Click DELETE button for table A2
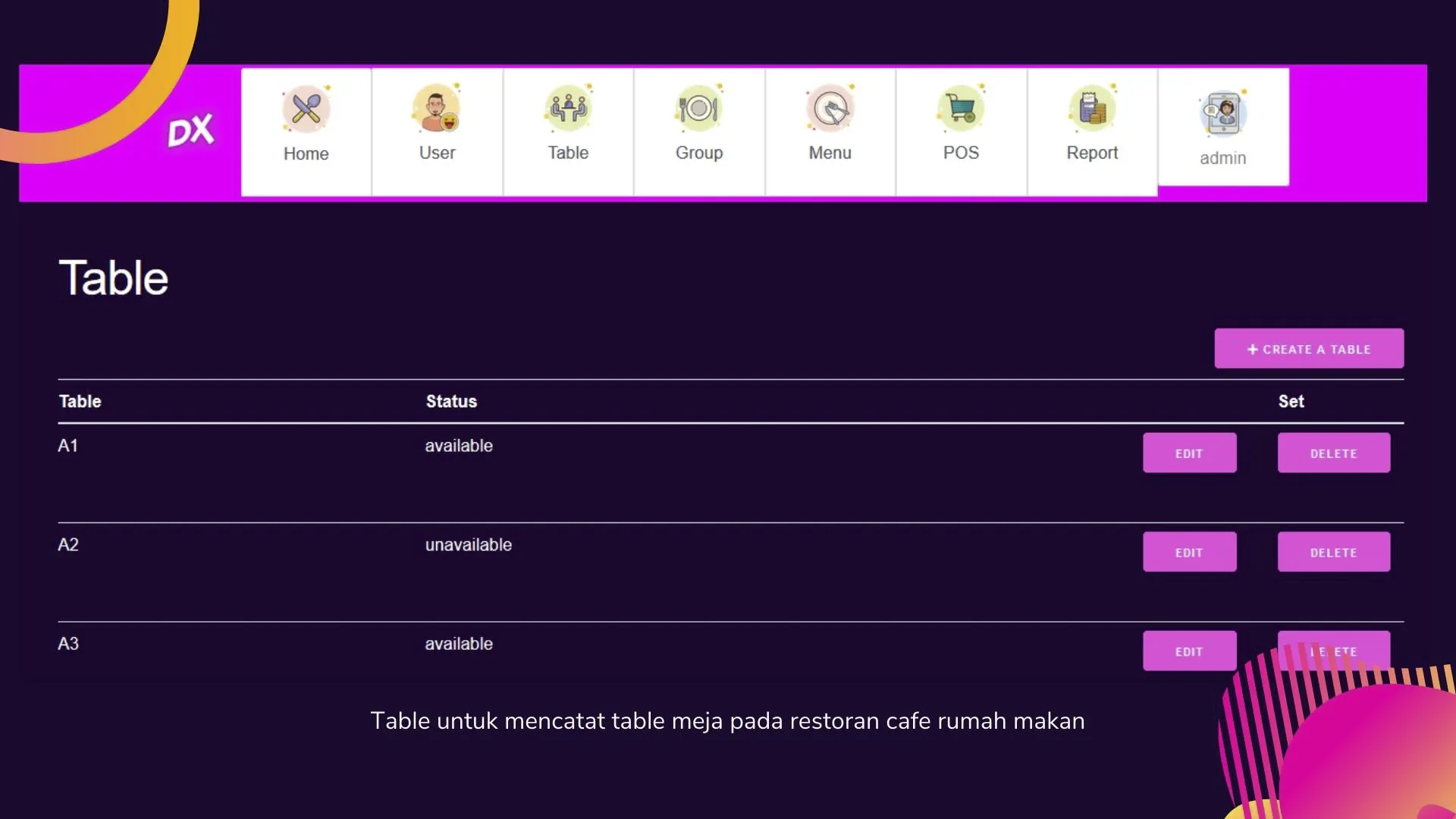The height and width of the screenshot is (819, 1456). [1334, 552]
